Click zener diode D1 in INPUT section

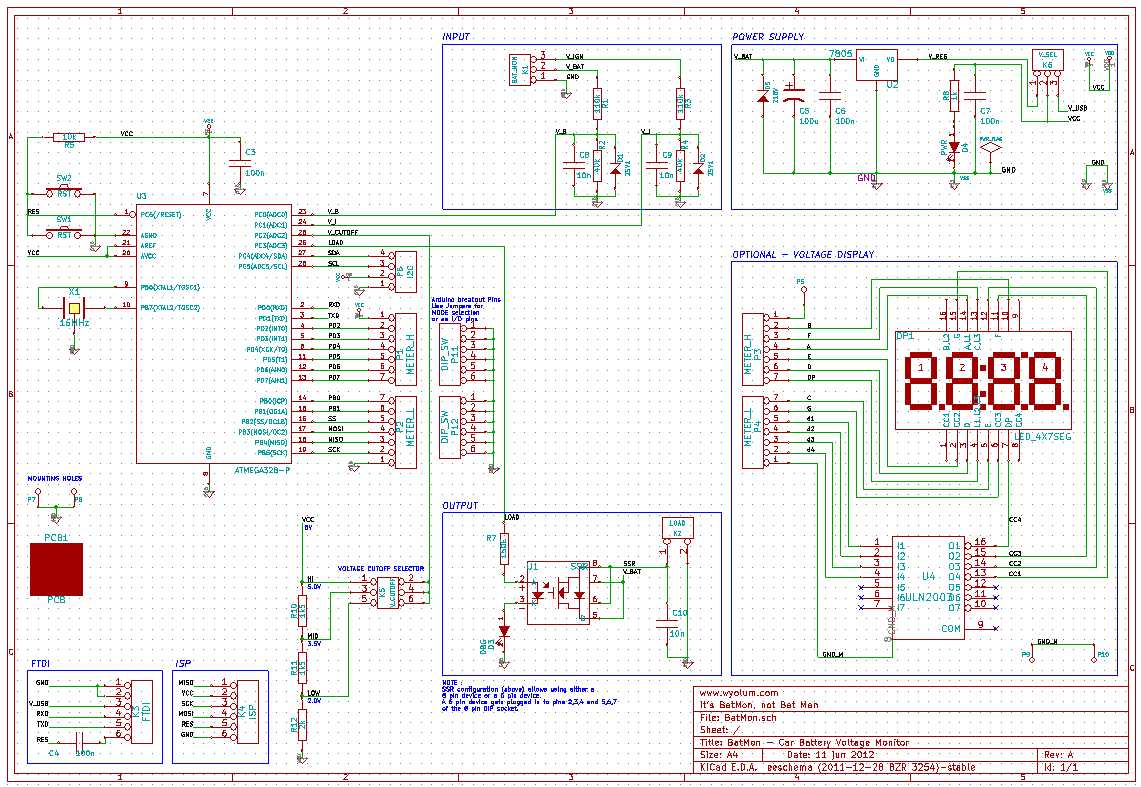(x=614, y=168)
